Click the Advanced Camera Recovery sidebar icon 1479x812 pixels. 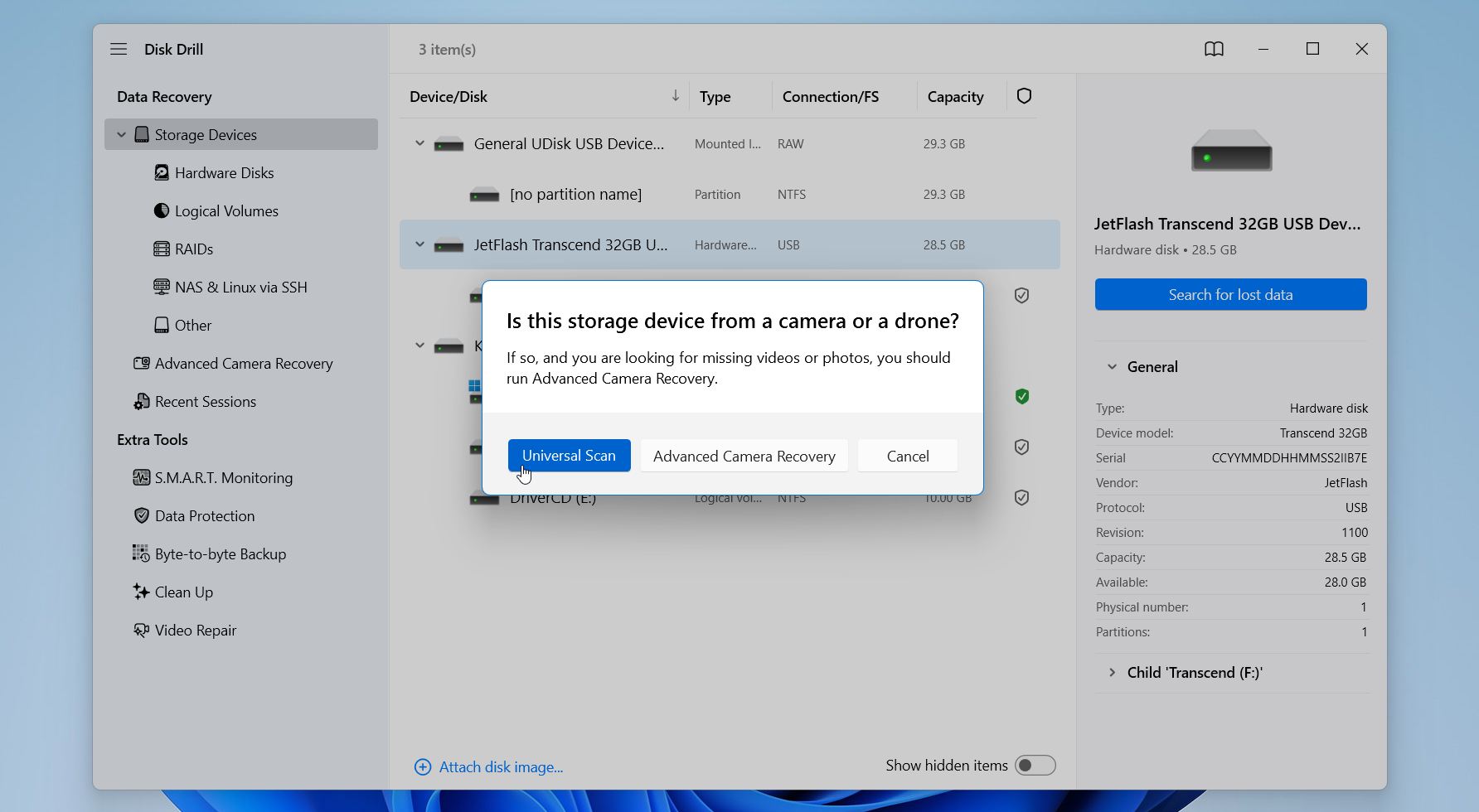[142, 363]
